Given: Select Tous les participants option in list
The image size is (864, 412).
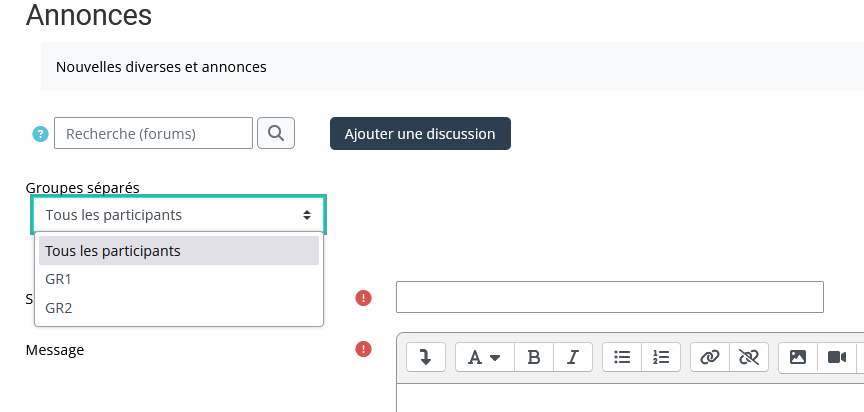Looking at the screenshot, I should point(179,251).
